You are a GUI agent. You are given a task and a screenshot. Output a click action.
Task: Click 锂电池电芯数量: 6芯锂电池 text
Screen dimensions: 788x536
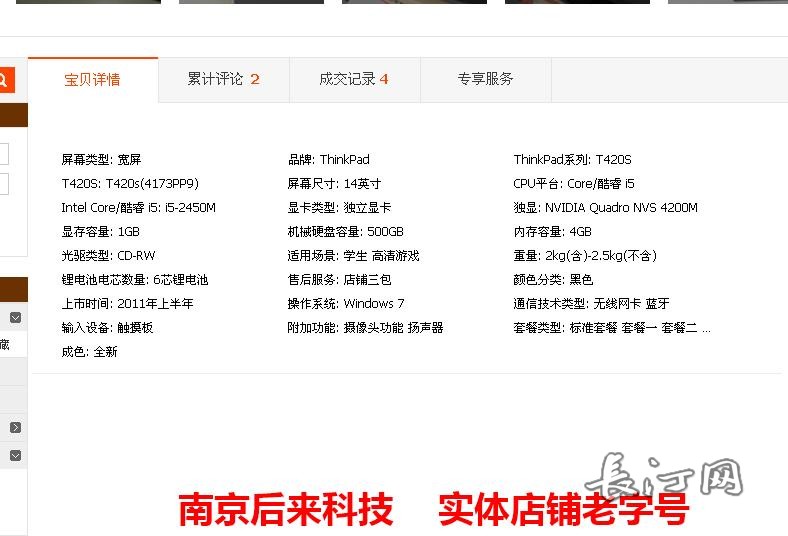[135, 280]
